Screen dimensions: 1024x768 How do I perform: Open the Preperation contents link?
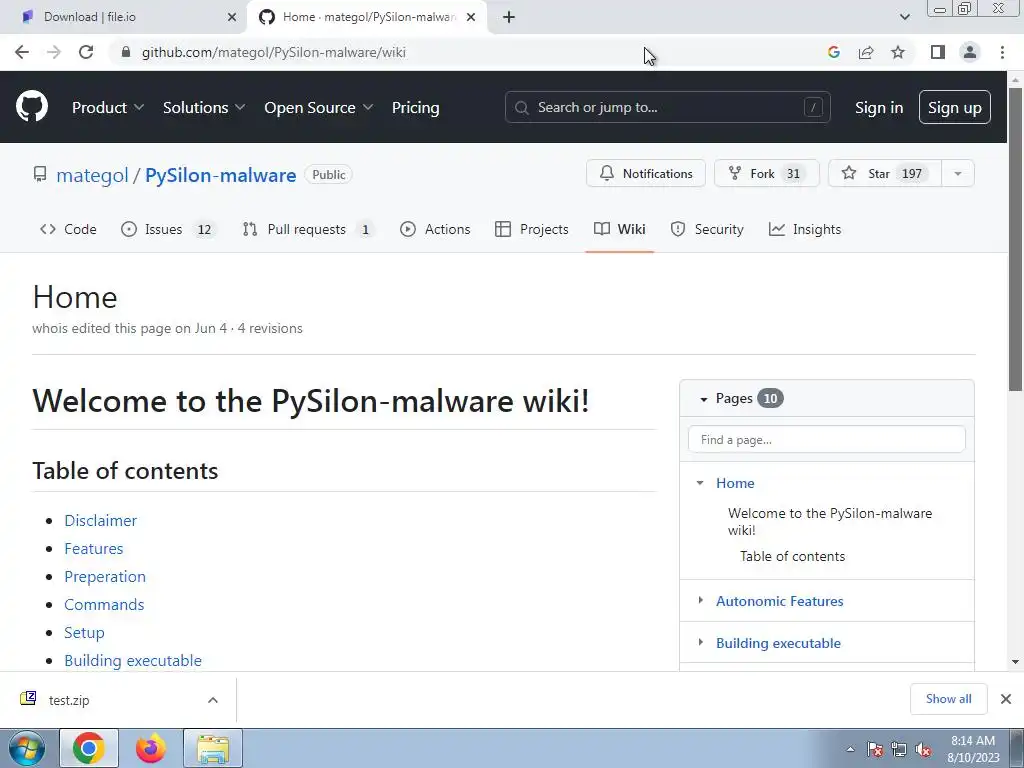[x=104, y=577]
